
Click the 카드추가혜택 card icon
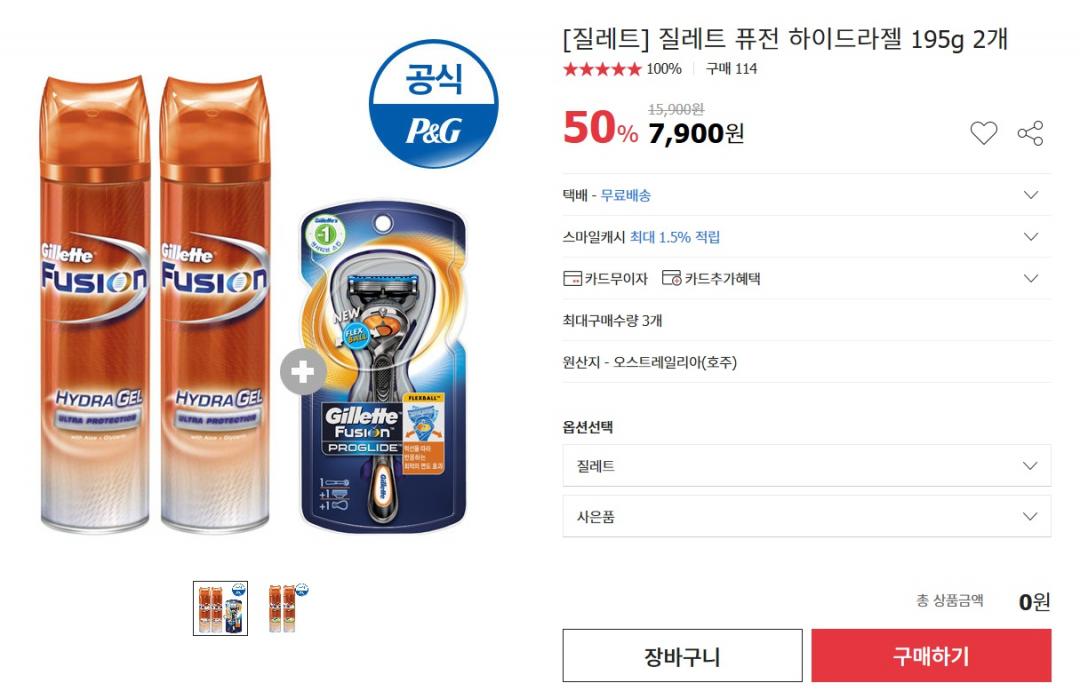(x=672, y=278)
